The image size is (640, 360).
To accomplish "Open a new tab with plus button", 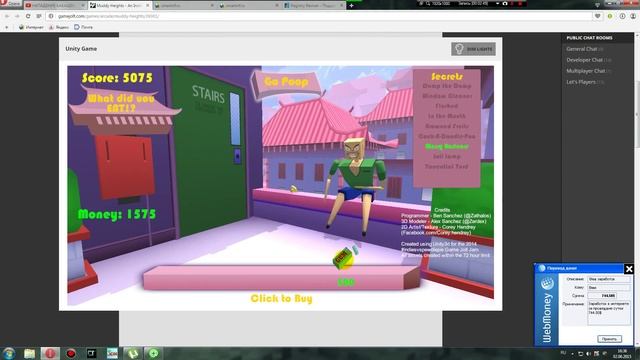I will point(351,5).
